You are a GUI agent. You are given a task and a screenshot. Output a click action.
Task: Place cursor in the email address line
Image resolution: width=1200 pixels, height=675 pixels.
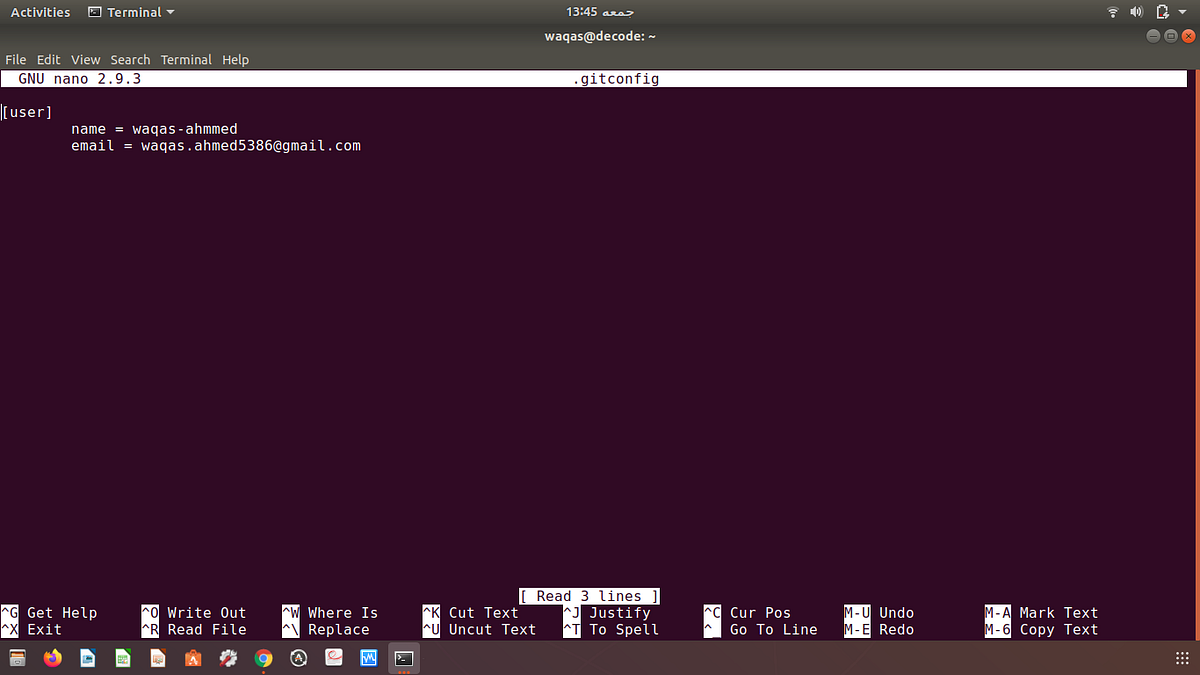click(x=216, y=146)
